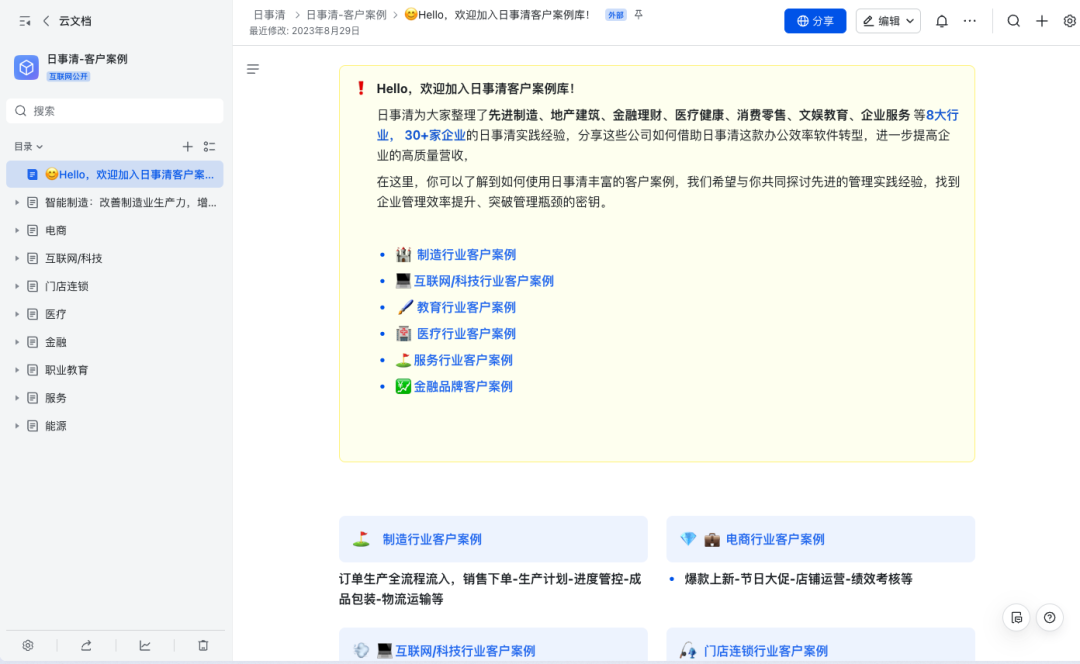Open settings via the gear icon in top bar
Viewport: 1080px width, 664px height.
(x=1068, y=20)
